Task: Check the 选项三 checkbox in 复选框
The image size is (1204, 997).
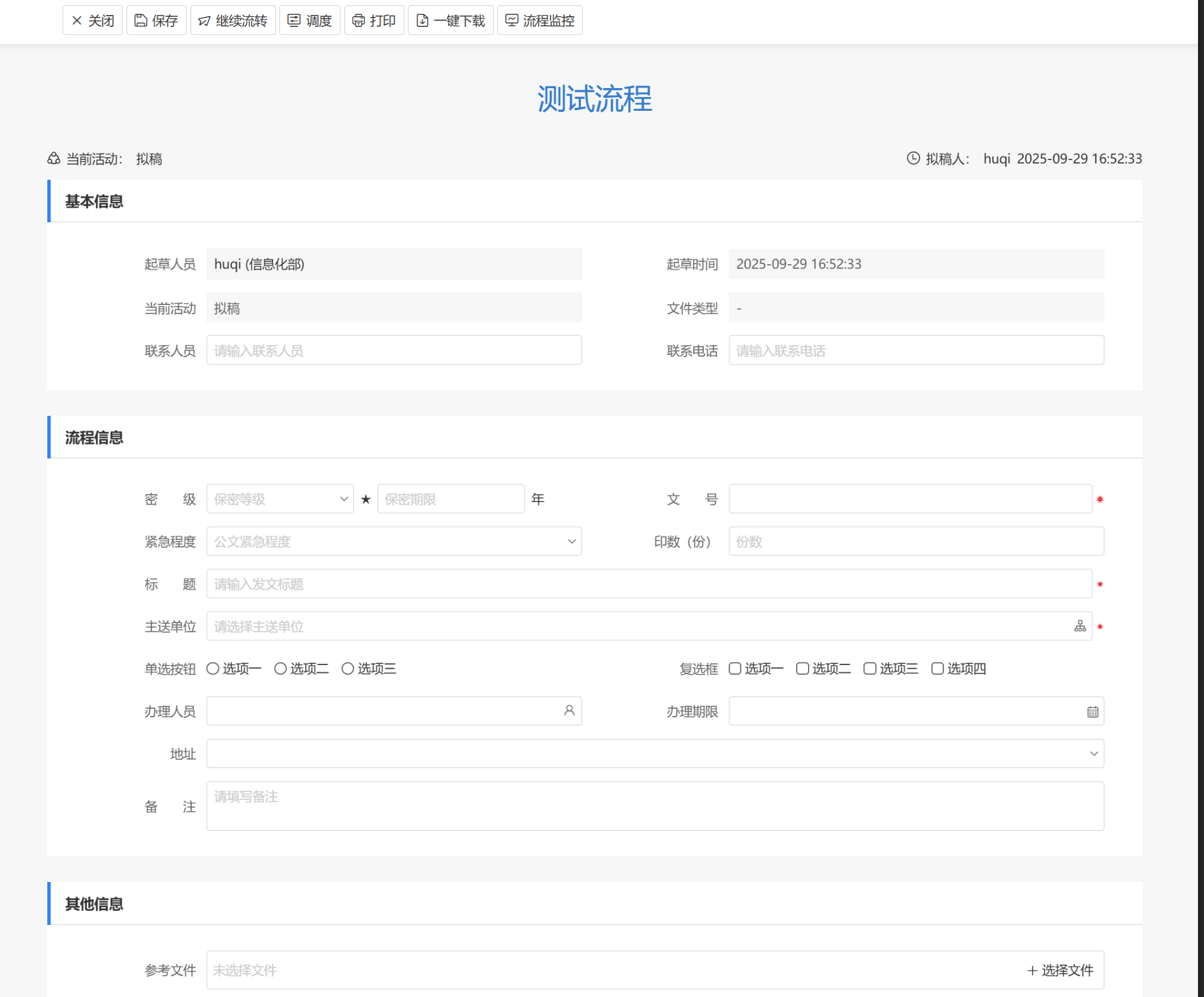Action: (870, 669)
